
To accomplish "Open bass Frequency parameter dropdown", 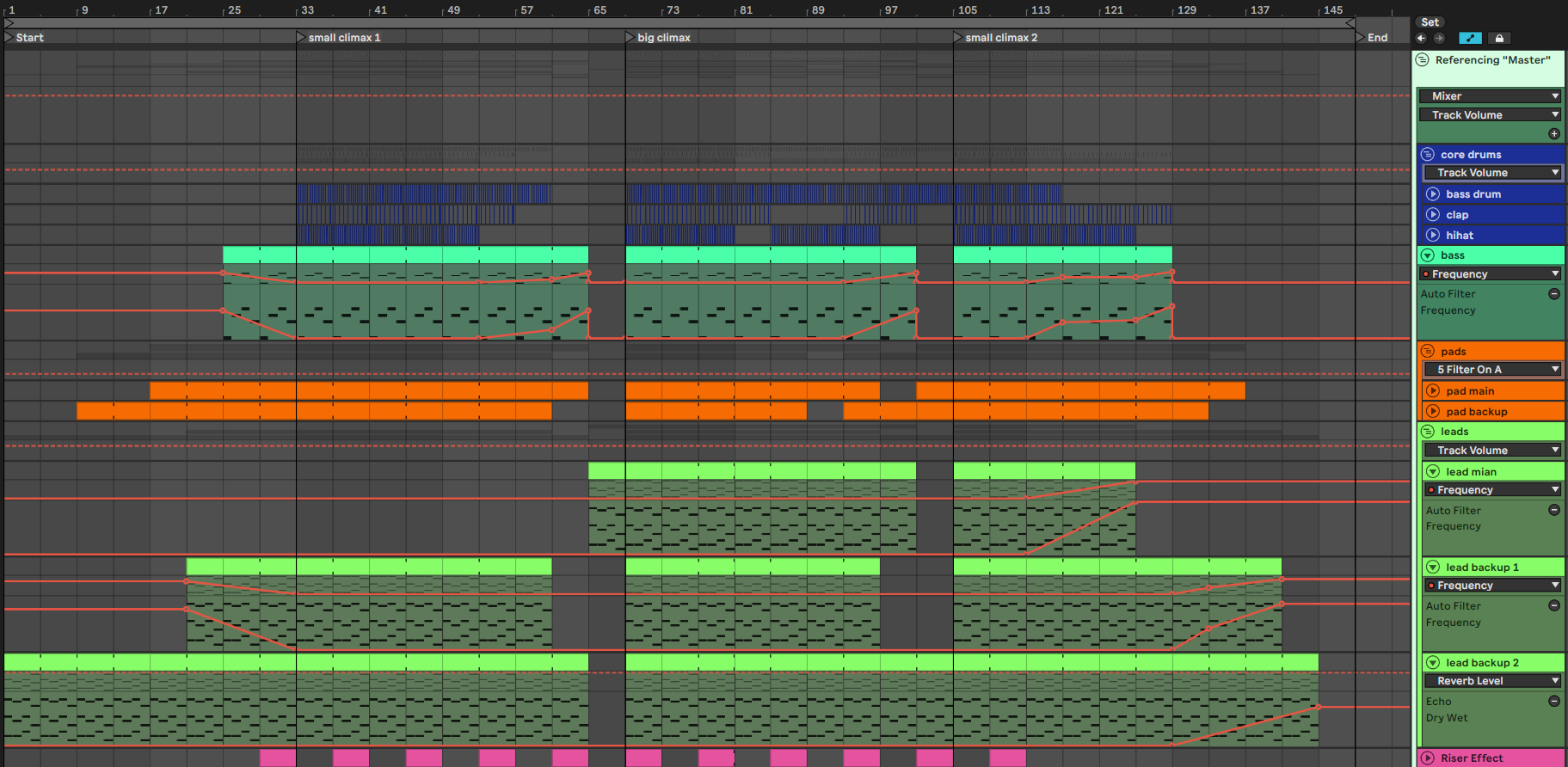I will pos(1490,274).
